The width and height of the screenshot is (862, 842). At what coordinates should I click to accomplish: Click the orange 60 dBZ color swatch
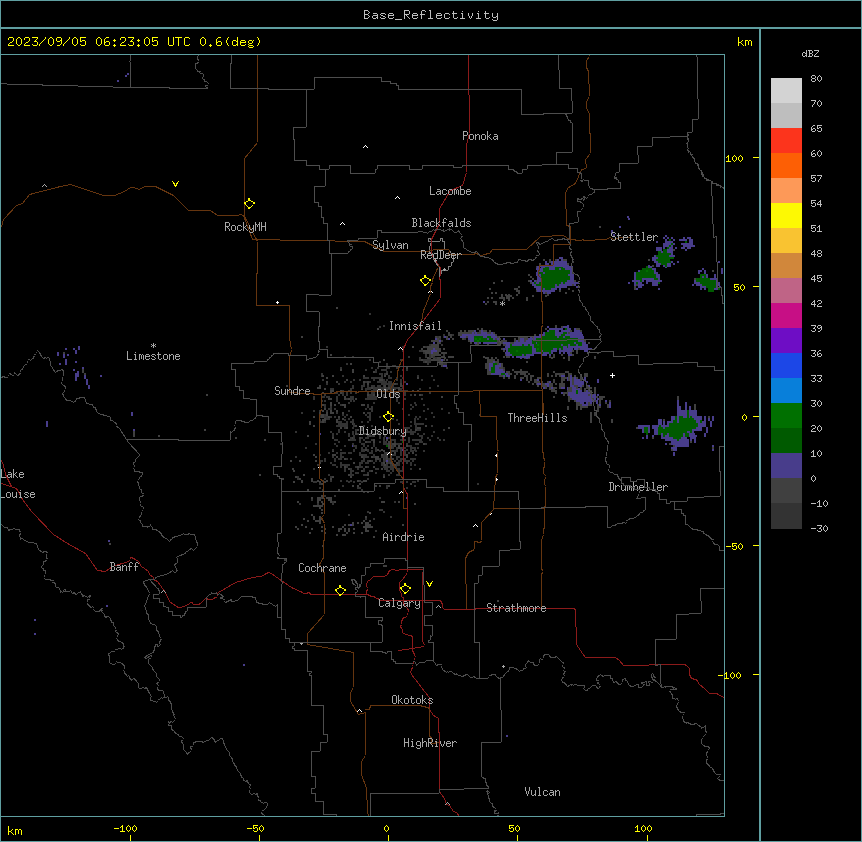click(x=786, y=165)
